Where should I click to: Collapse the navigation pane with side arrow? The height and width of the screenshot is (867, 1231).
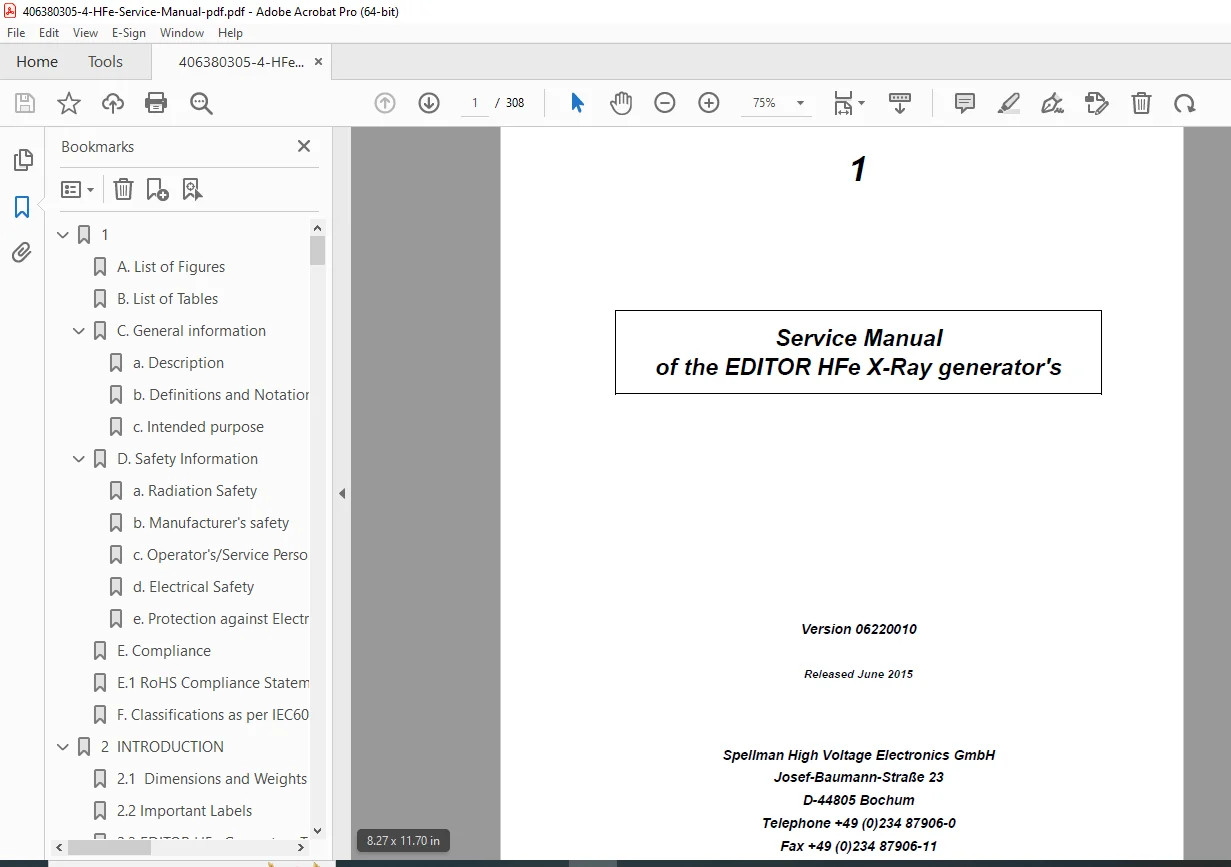(x=342, y=493)
